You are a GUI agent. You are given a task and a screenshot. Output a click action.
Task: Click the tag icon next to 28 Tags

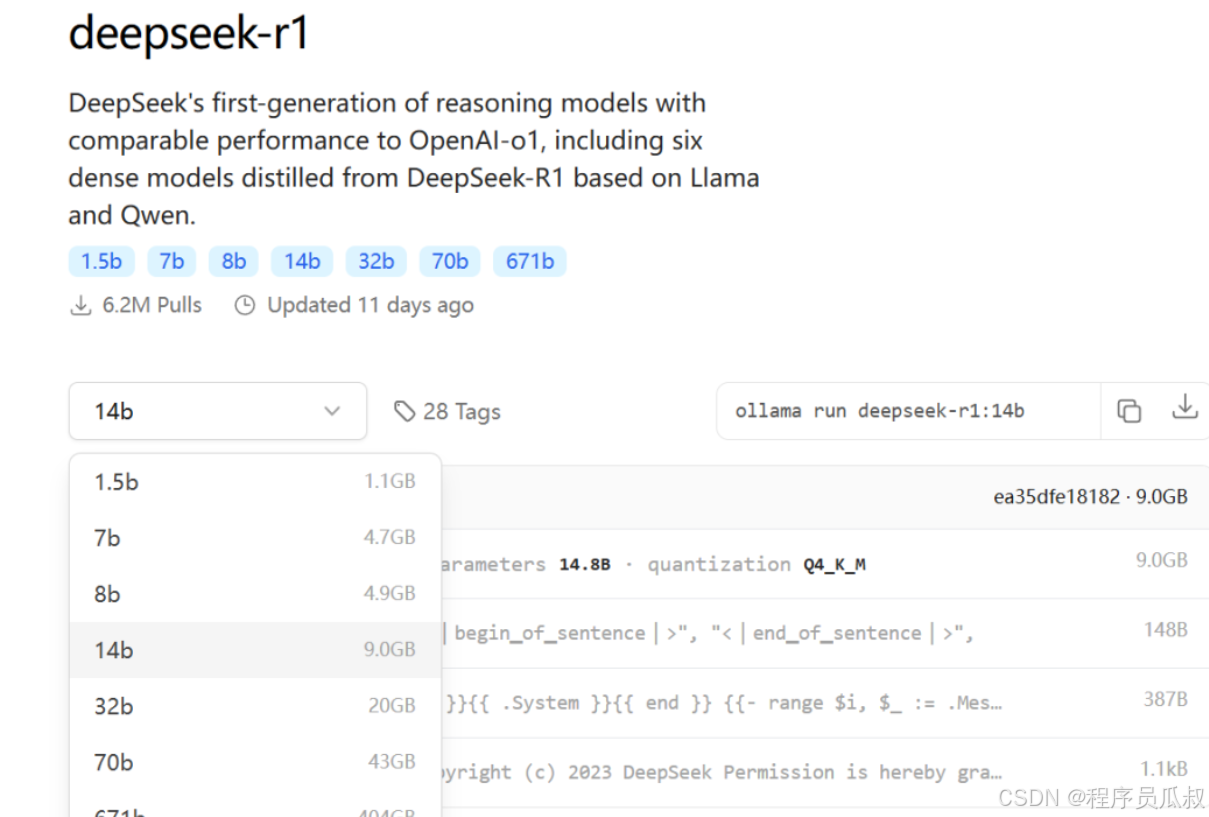click(404, 411)
